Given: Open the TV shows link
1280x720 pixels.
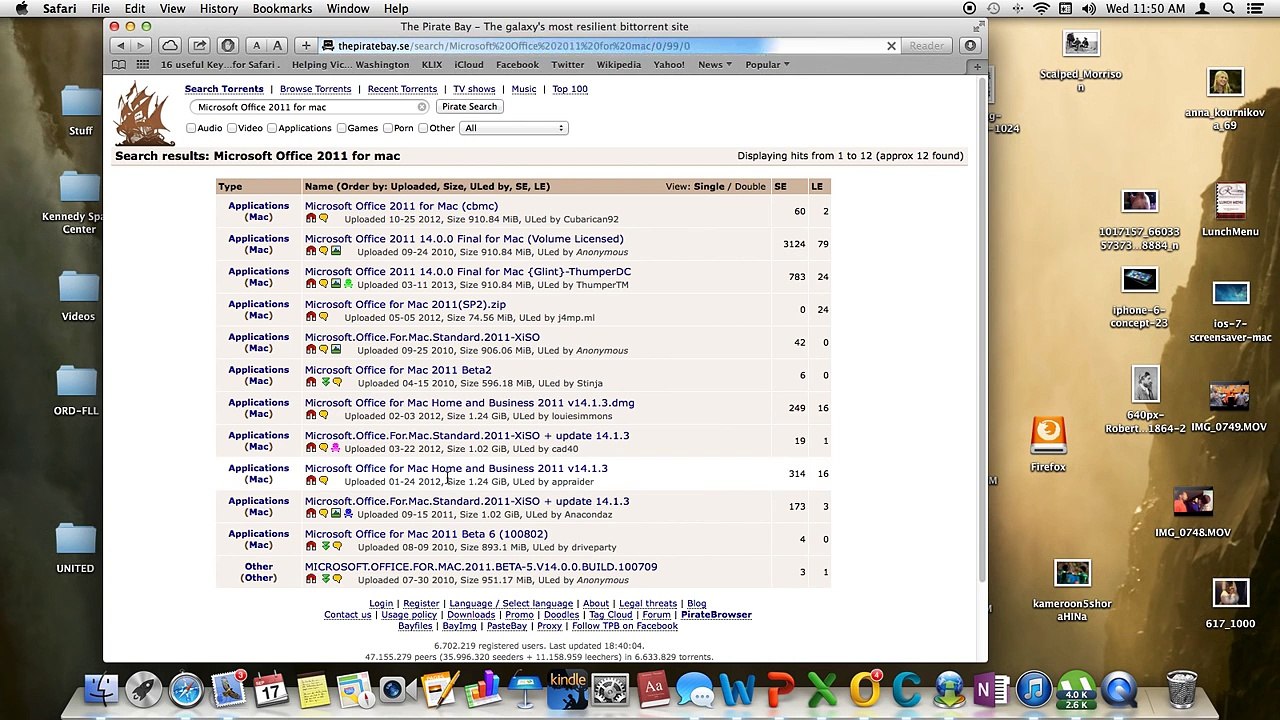Looking at the screenshot, I should [474, 89].
